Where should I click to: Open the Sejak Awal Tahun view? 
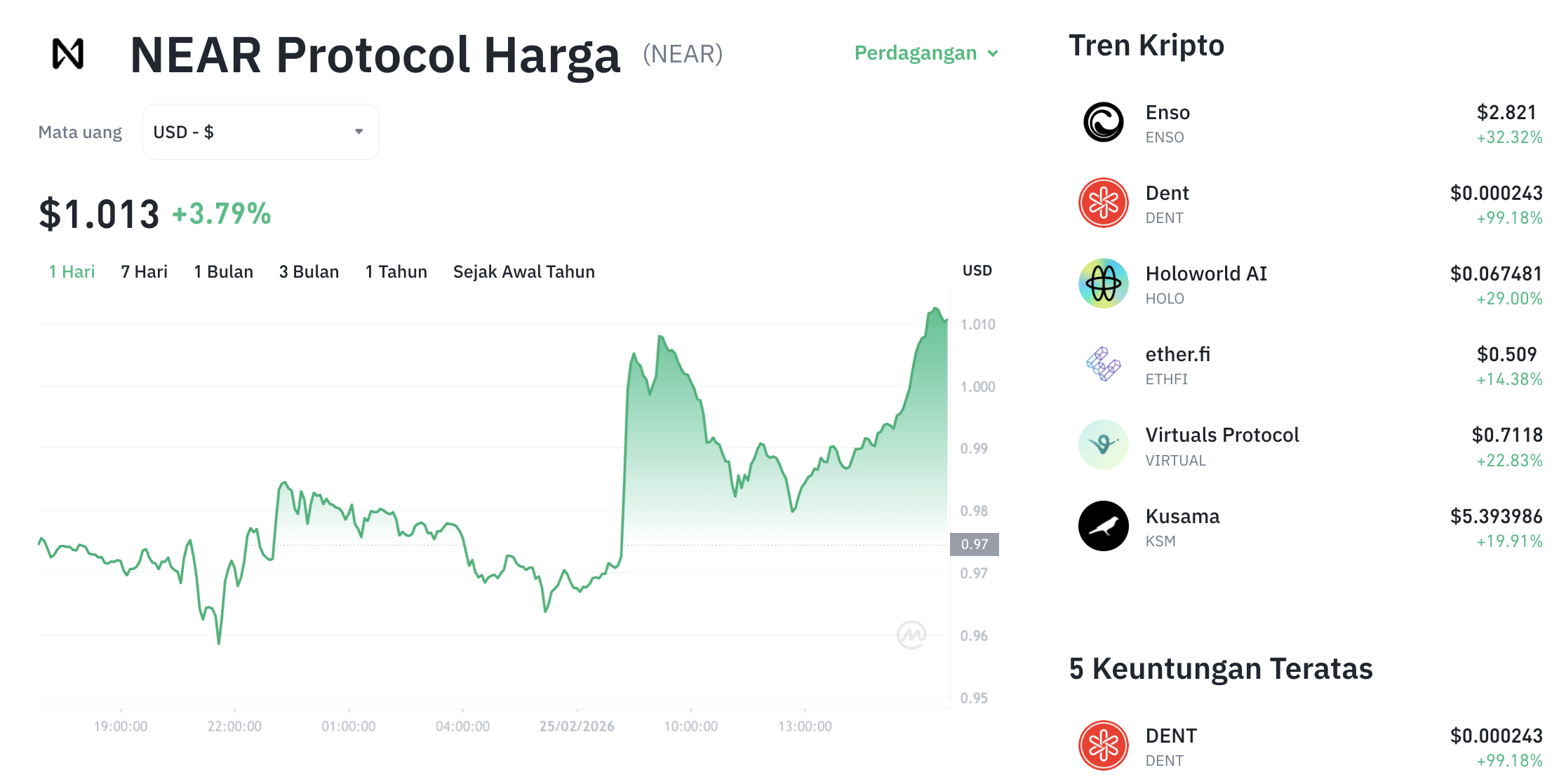(x=524, y=271)
